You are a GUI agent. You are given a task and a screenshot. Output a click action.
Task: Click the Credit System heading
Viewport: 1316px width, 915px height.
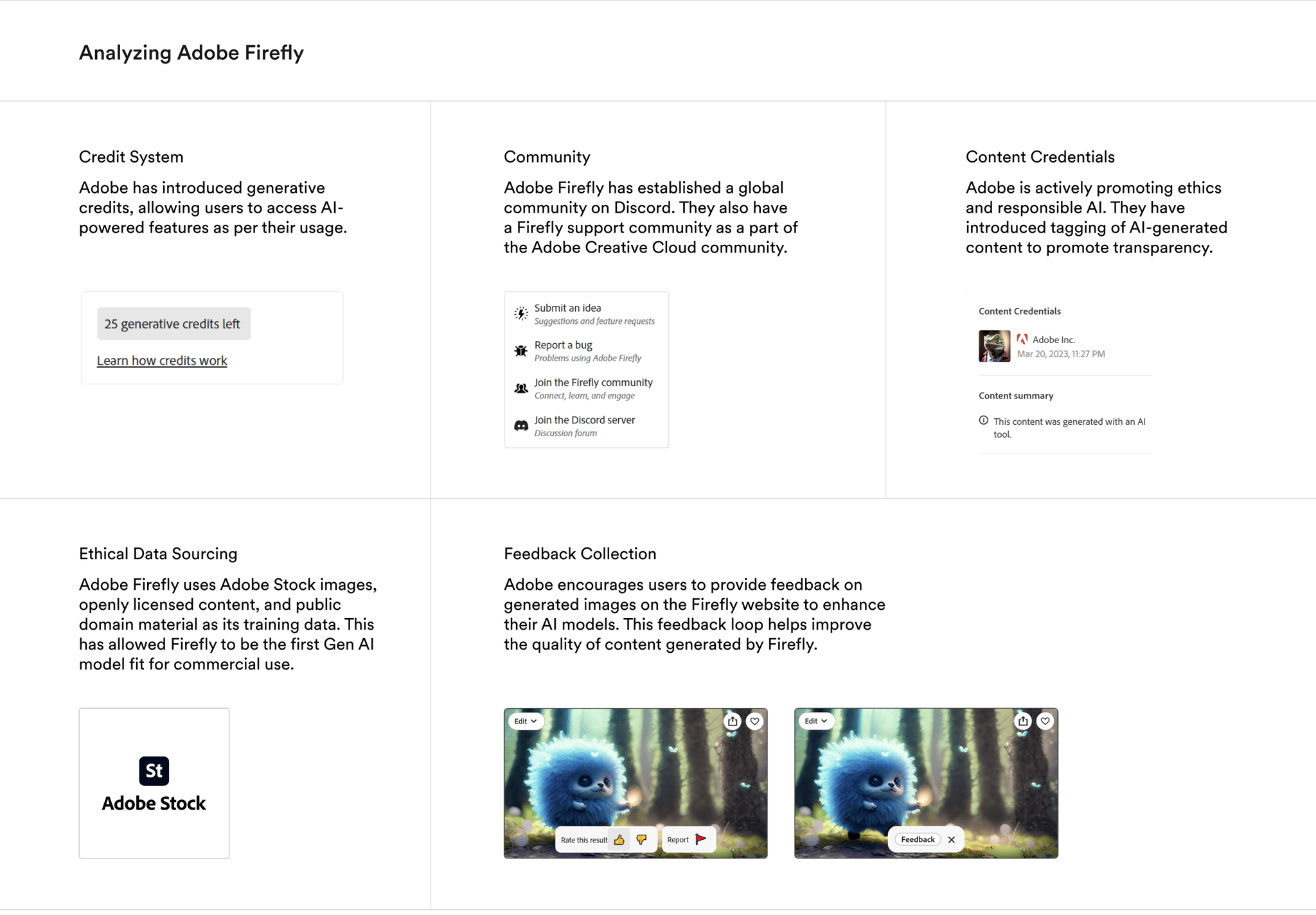pyautogui.click(x=131, y=157)
